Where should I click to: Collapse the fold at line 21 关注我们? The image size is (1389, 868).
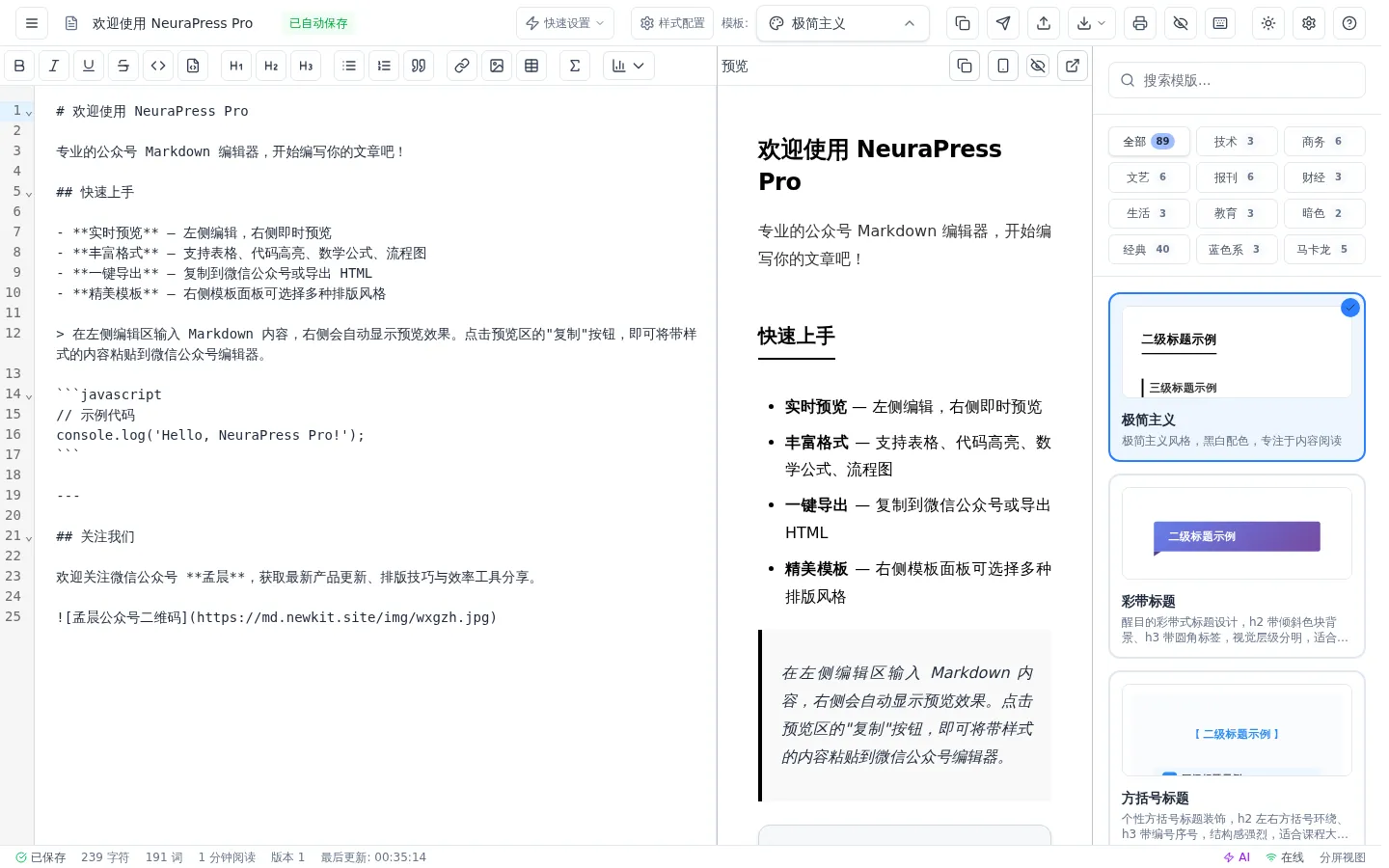coord(29,538)
